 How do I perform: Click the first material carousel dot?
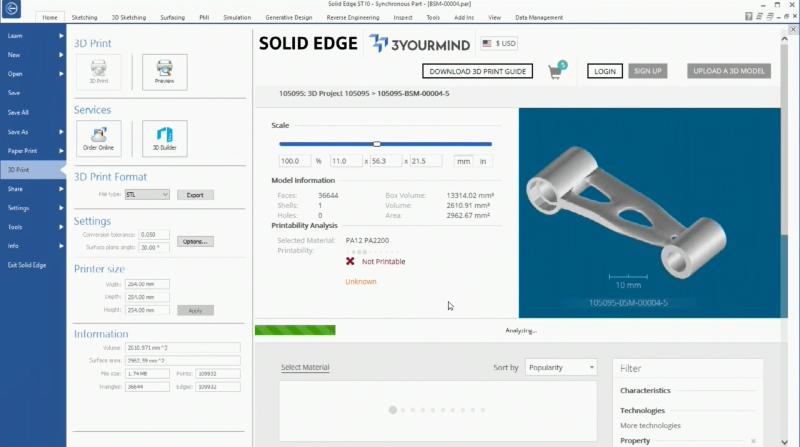pos(392,410)
